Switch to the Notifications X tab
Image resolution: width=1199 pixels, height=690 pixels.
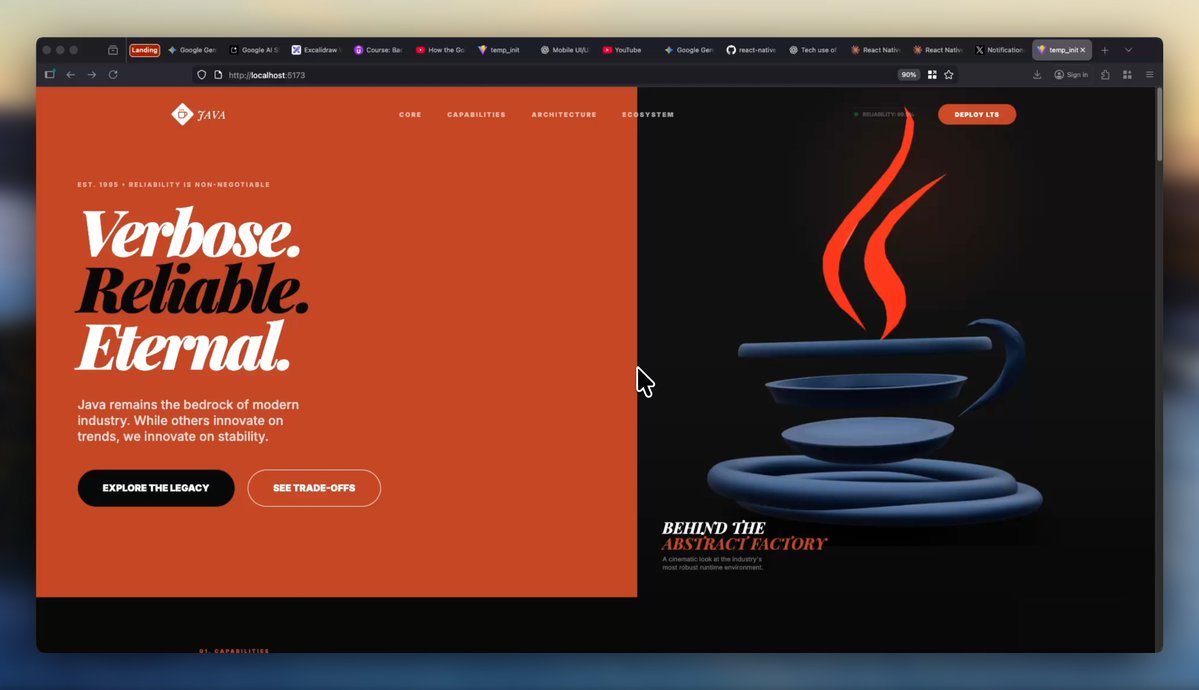coord(999,50)
